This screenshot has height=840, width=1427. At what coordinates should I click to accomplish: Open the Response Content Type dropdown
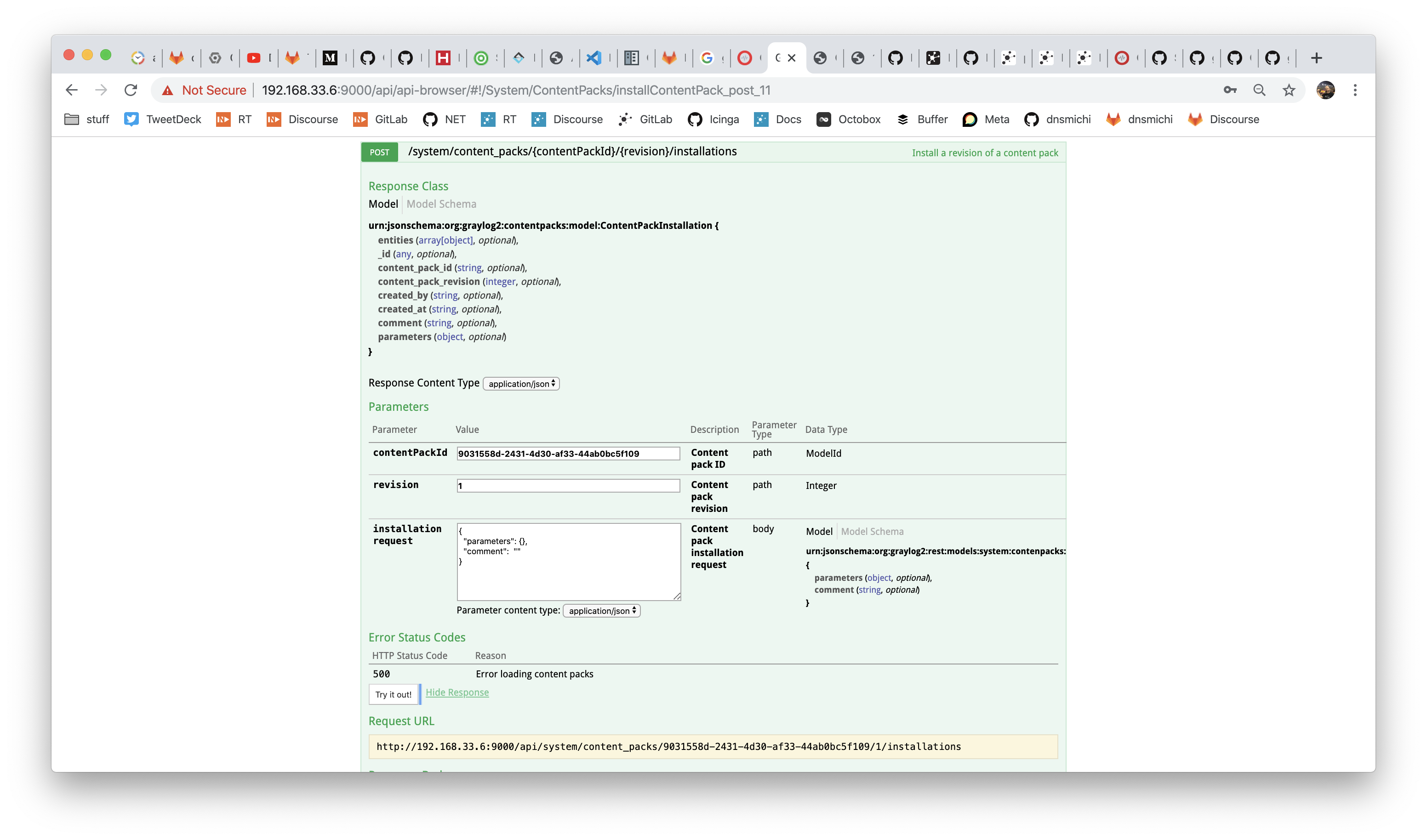(x=521, y=384)
